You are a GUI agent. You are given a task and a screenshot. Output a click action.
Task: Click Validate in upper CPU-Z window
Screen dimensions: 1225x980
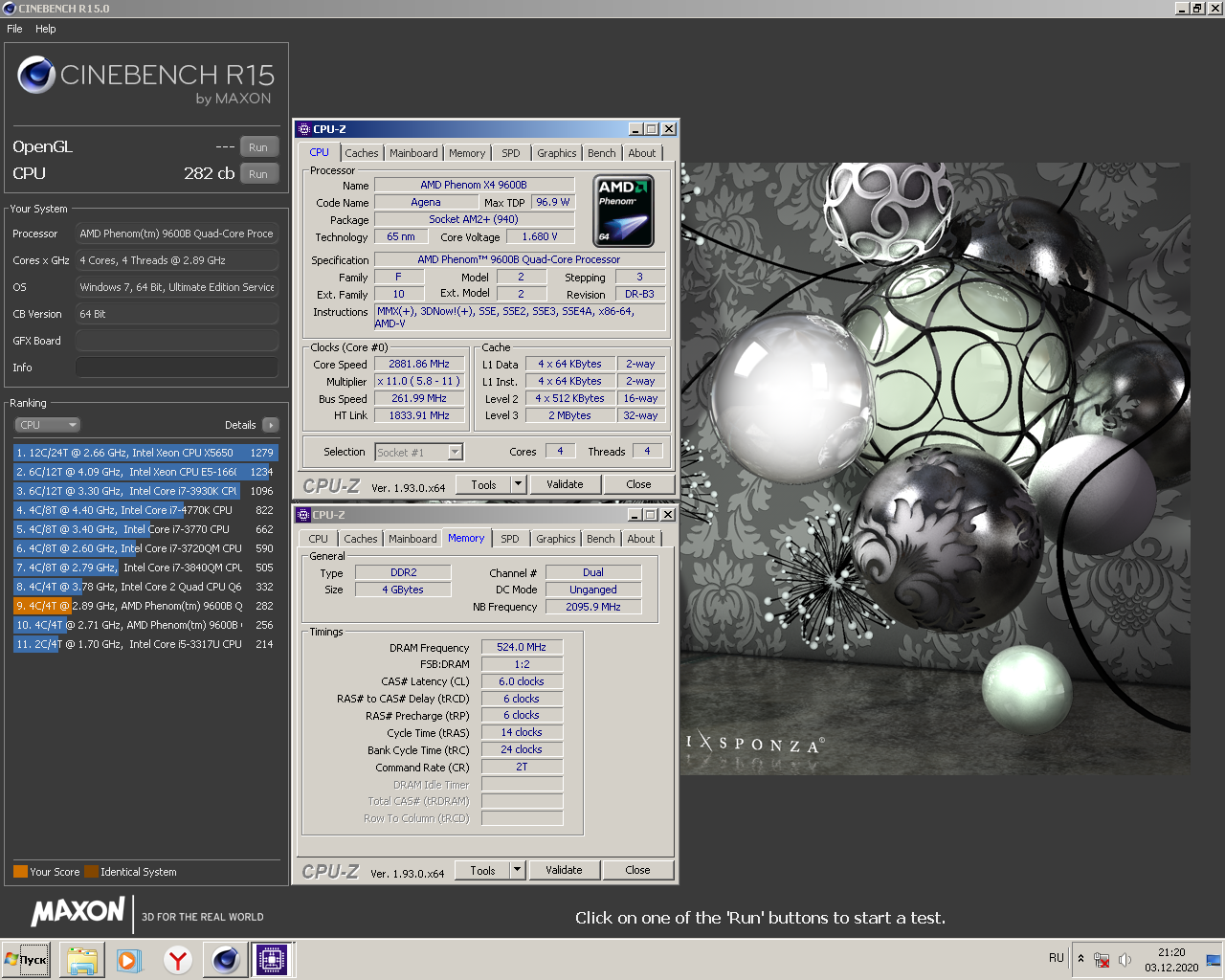coord(565,485)
